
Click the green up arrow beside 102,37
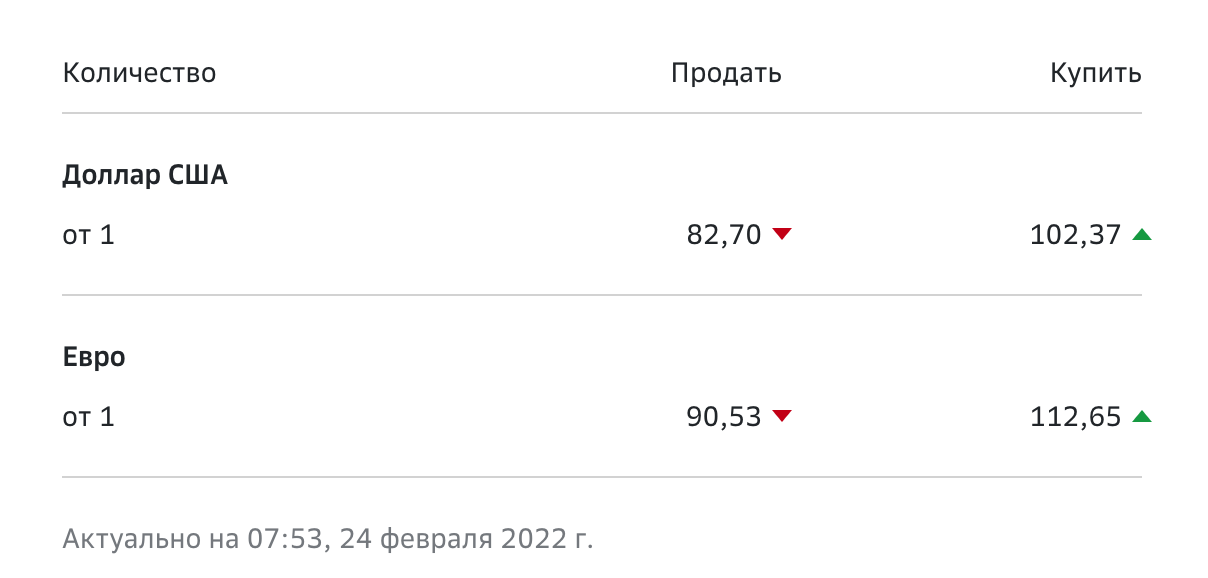pos(1142,235)
